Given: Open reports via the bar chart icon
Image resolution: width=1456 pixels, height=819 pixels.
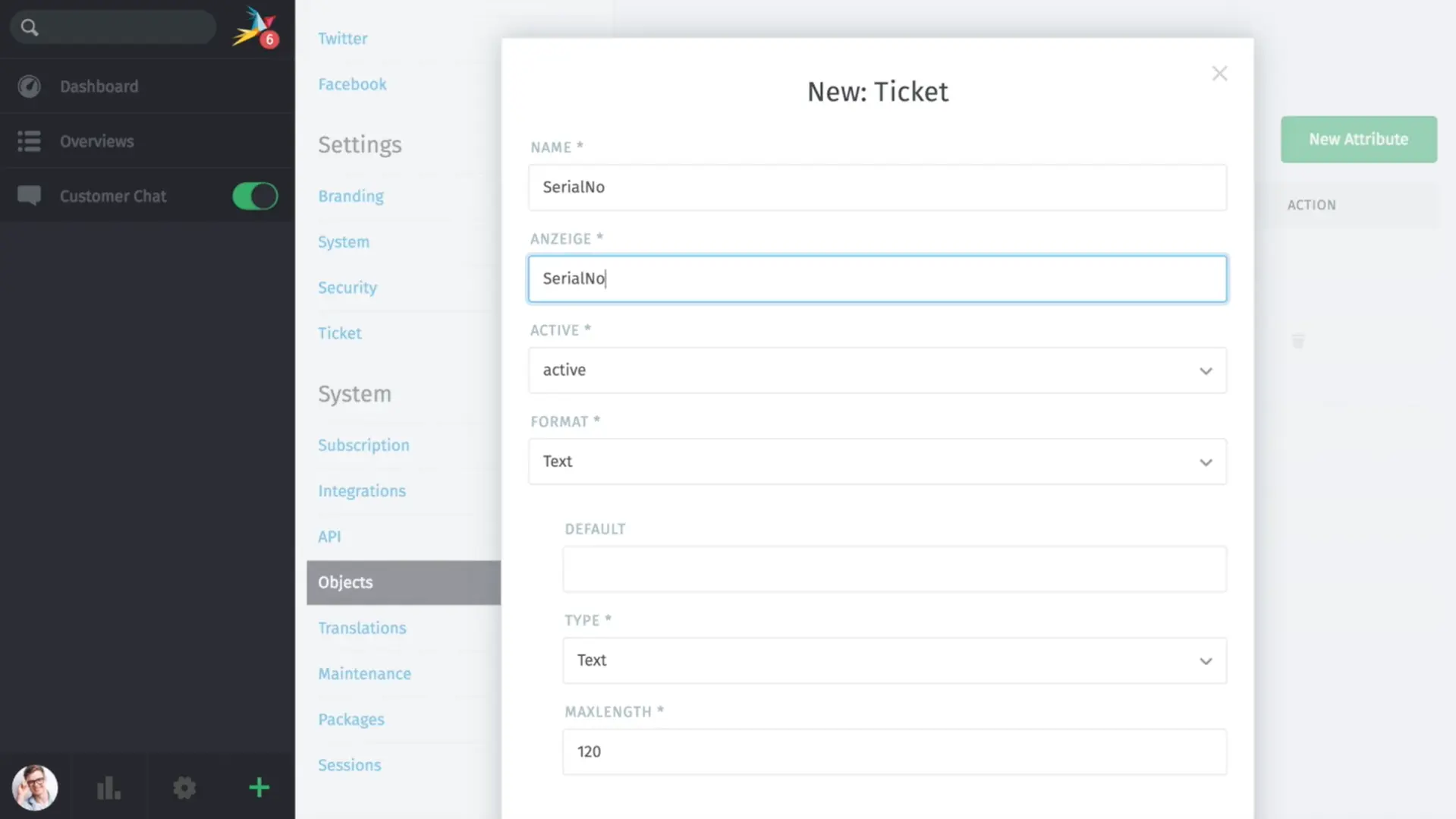Looking at the screenshot, I should pyautogui.click(x=108, y=787).
